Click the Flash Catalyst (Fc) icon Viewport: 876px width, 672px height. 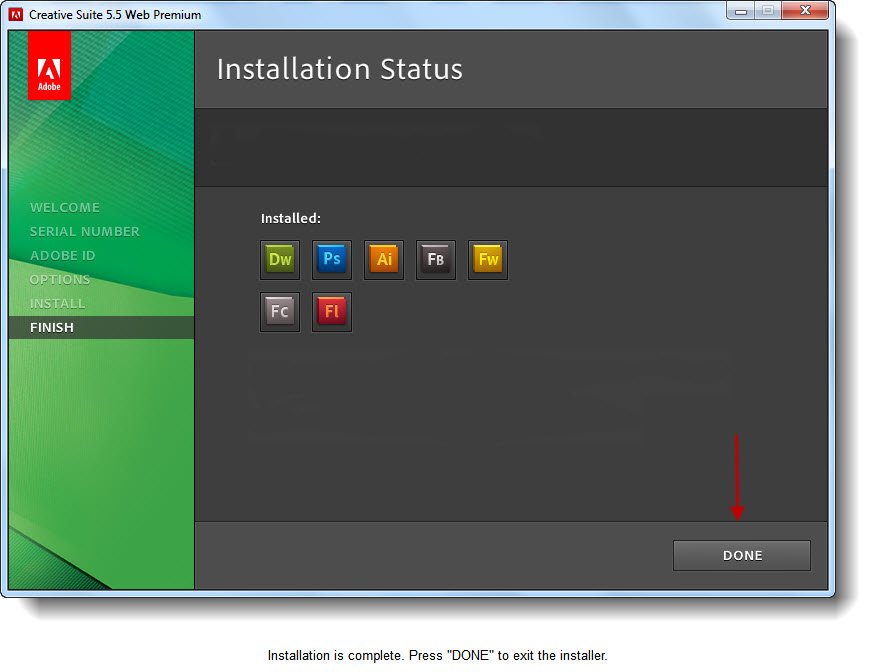point(280,312)
